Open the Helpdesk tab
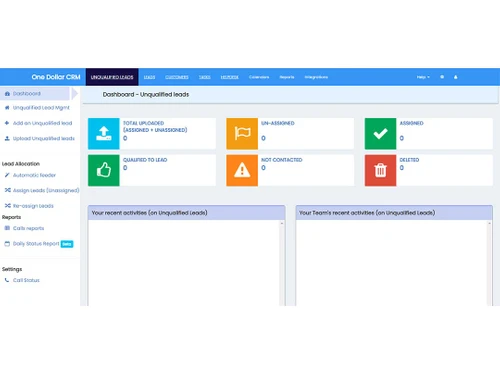 tap(230, 77)
